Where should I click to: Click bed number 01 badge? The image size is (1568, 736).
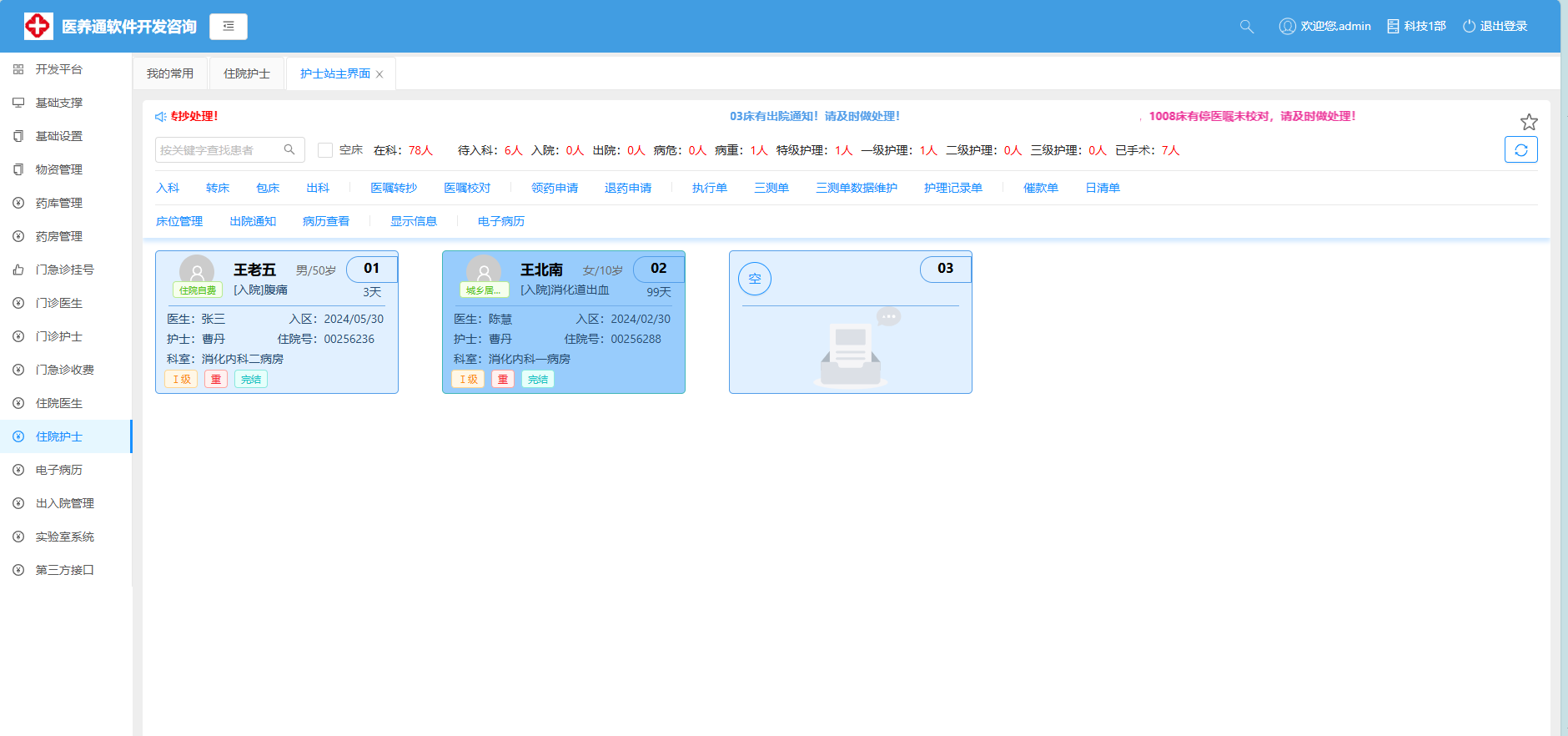(371, 269)
